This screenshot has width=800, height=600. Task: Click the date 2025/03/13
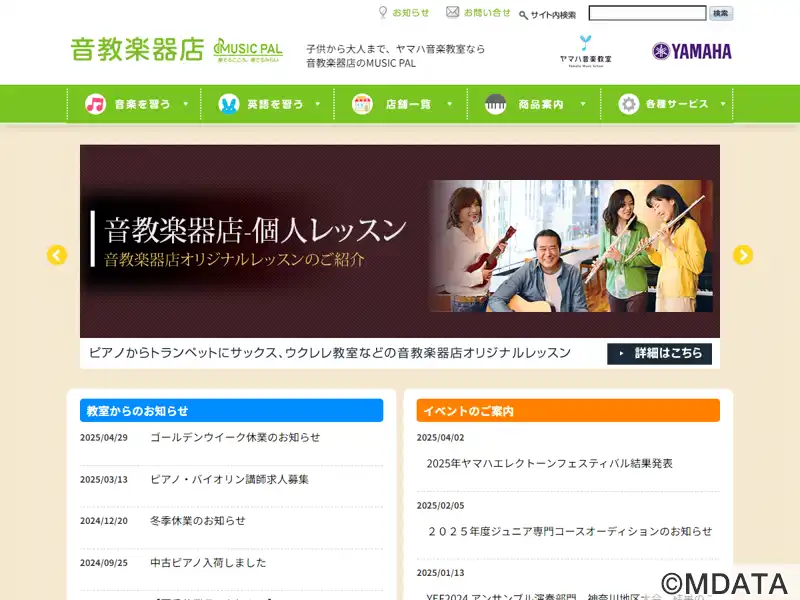click(104, 480)
